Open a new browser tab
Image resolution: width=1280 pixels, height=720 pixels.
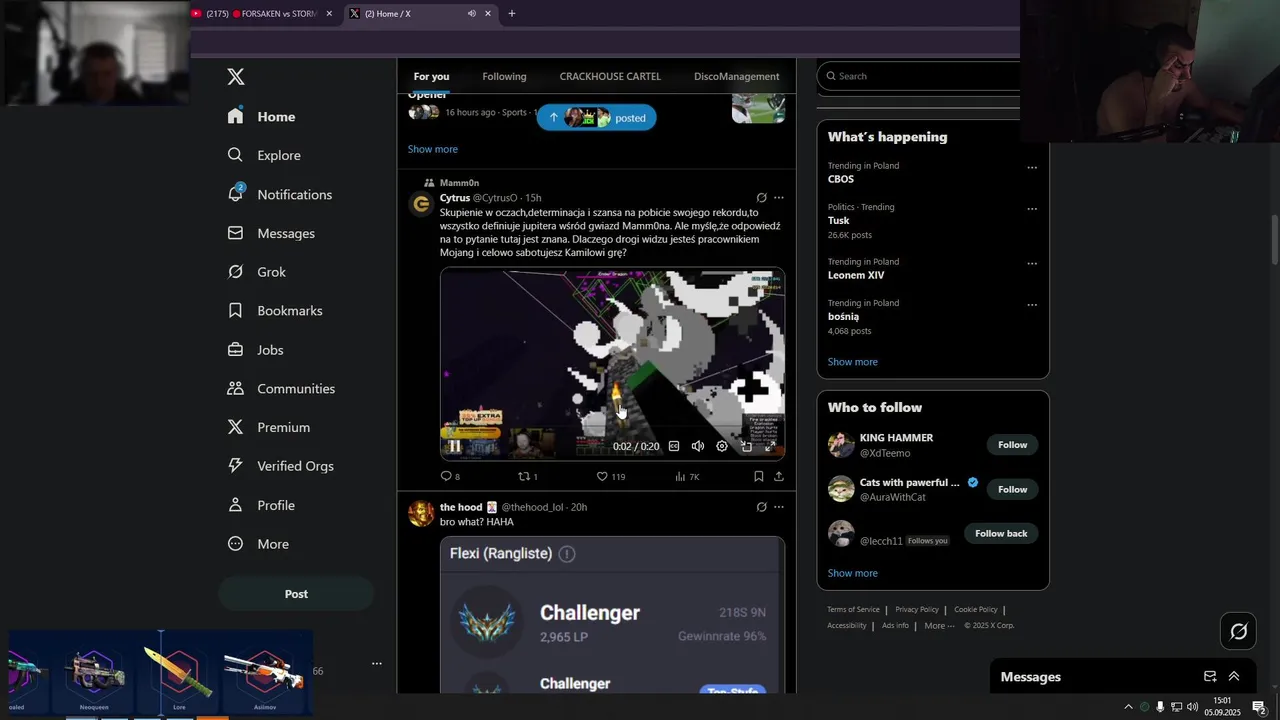point(512,14)
